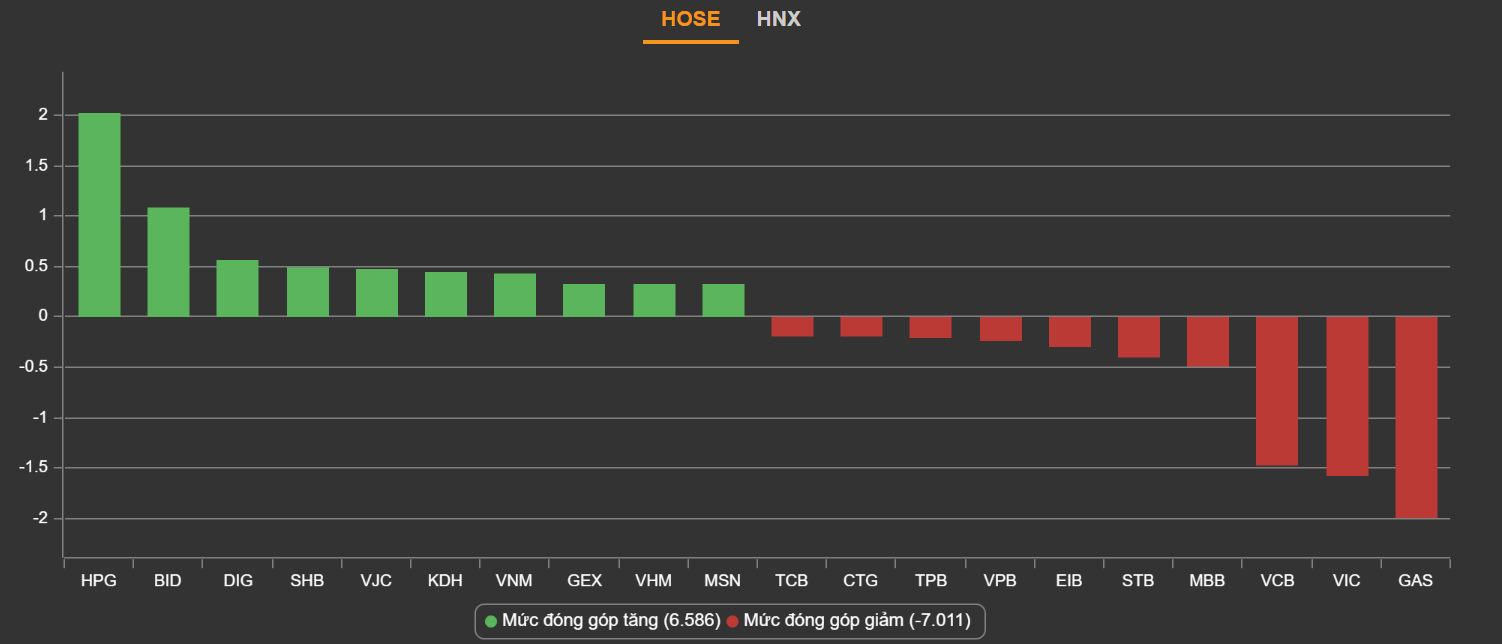Select the red VCB bar
This screenshot has height=644, width=1502.
tap(1277, 391)
